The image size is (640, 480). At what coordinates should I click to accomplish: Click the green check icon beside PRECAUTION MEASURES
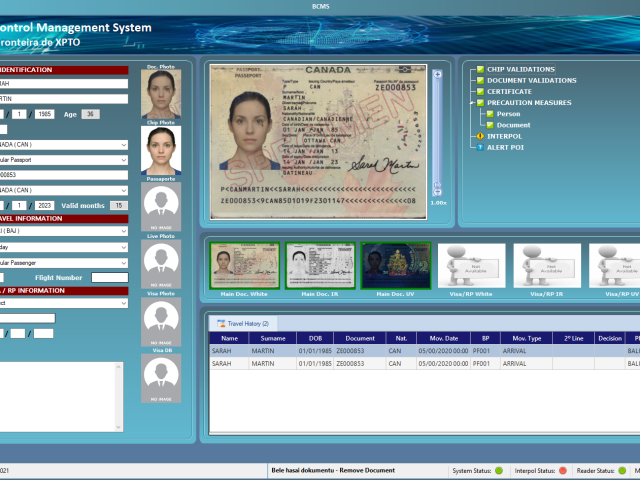click(480, 102)
